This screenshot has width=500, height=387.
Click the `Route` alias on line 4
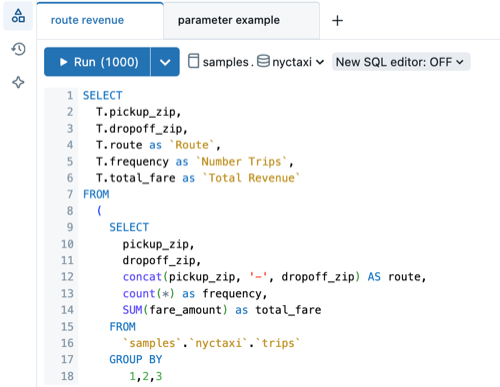tap(192, 145)
